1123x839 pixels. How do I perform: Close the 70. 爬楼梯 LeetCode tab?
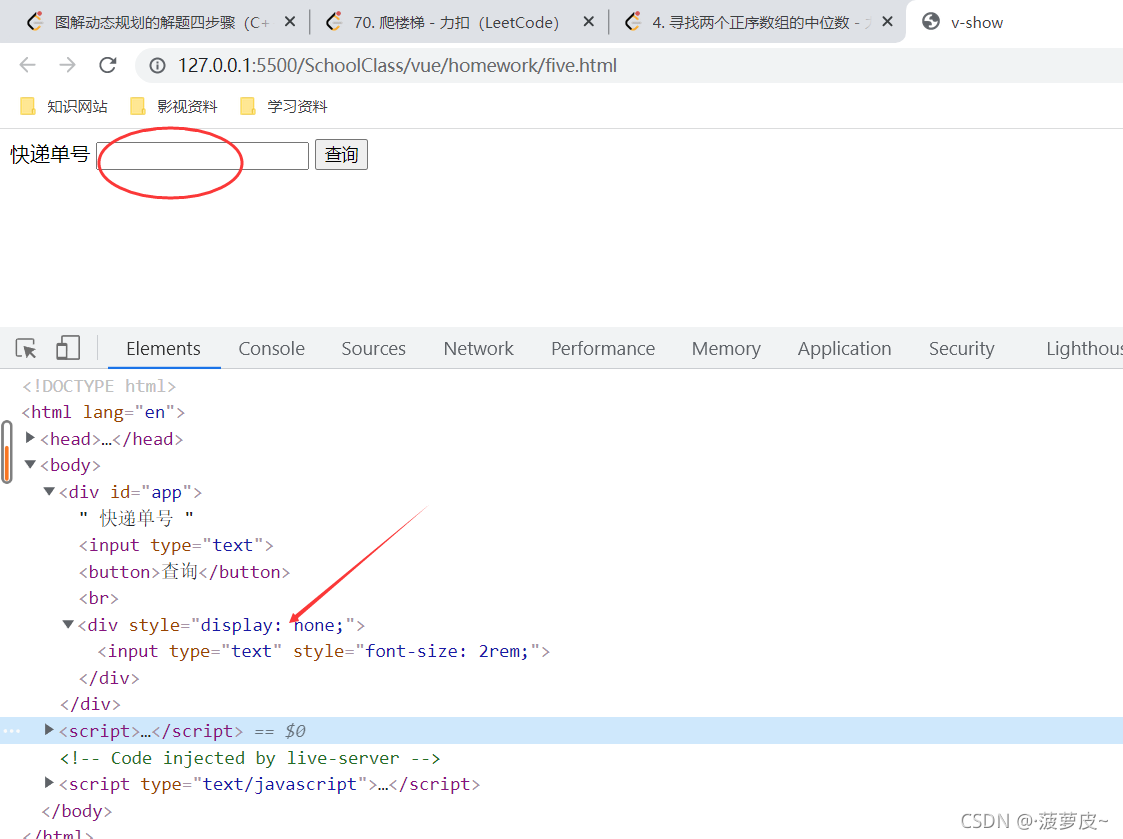[589, 22]
